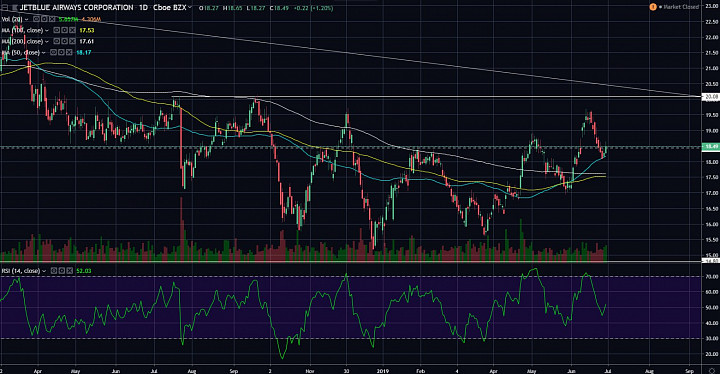Viewport: 720px width, 374px height.
Task: Click the MA 50 value 18.17
Action: [x=84, y=52]
